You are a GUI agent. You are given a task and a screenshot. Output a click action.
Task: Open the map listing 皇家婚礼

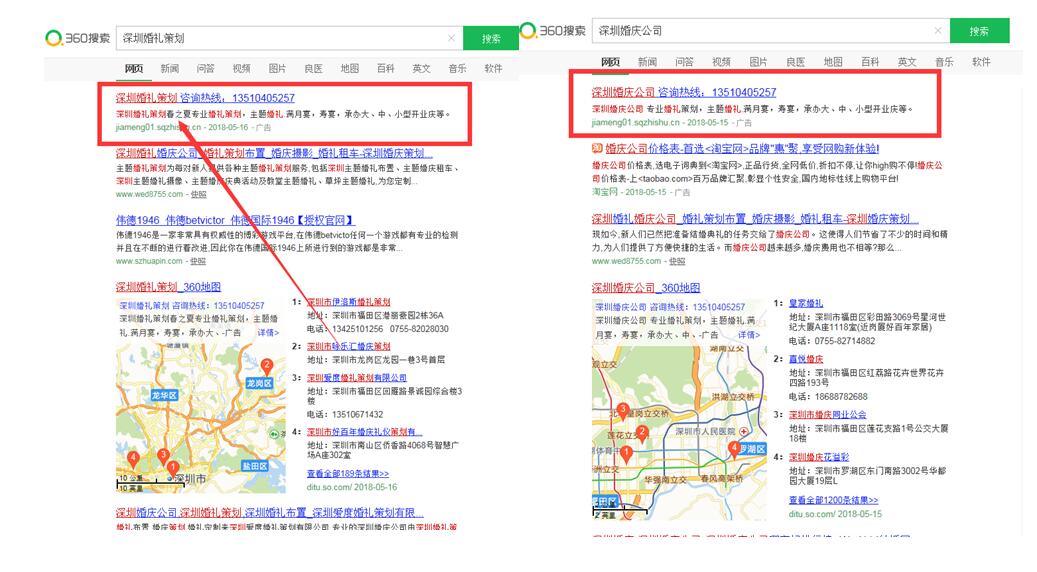(x=806, y=304)
